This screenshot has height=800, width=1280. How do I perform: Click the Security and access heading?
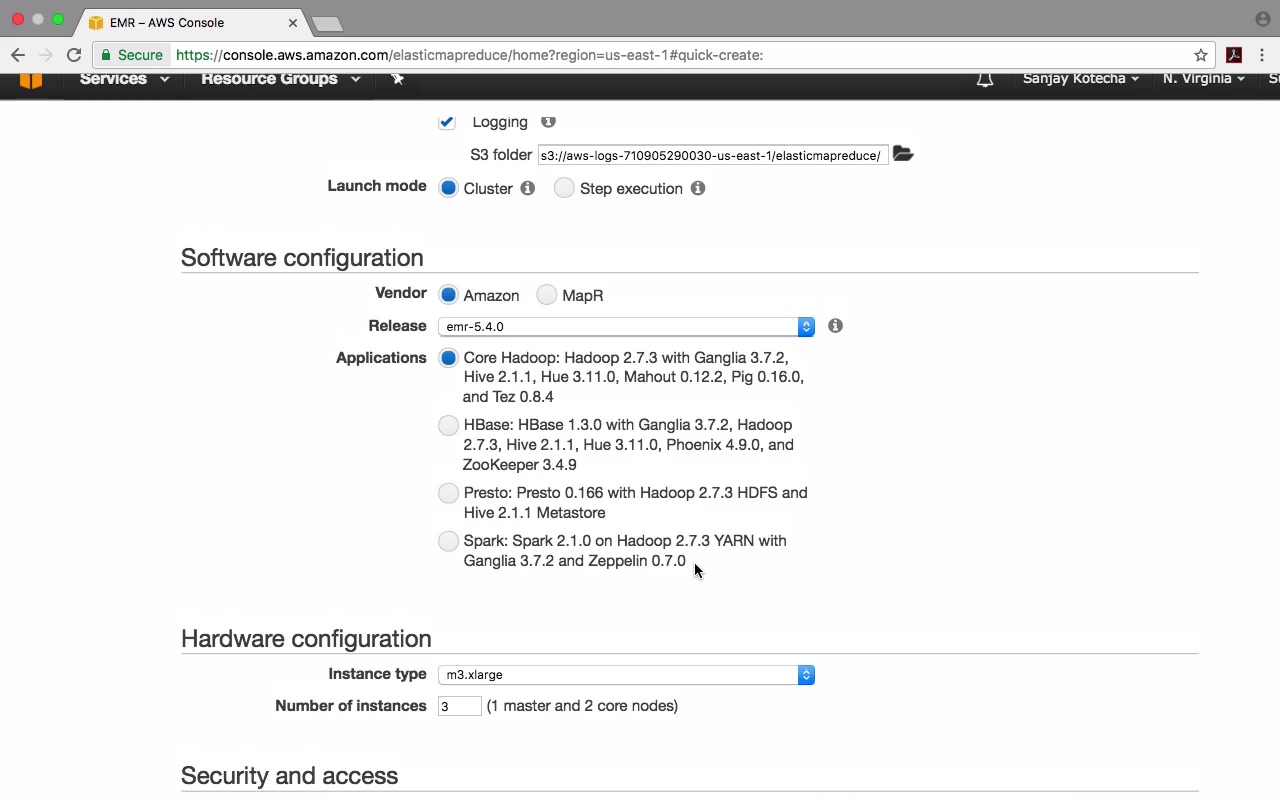[289, 776]
